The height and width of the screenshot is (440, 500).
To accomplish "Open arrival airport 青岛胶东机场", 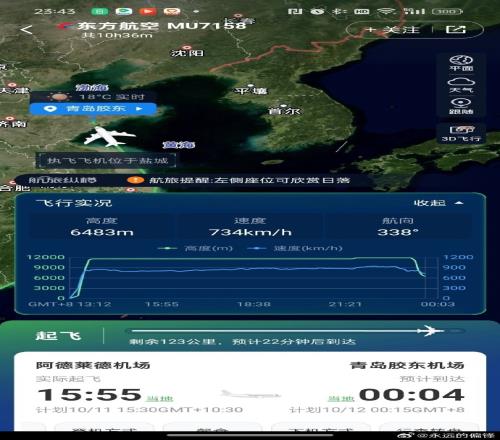I will [407, 365].
